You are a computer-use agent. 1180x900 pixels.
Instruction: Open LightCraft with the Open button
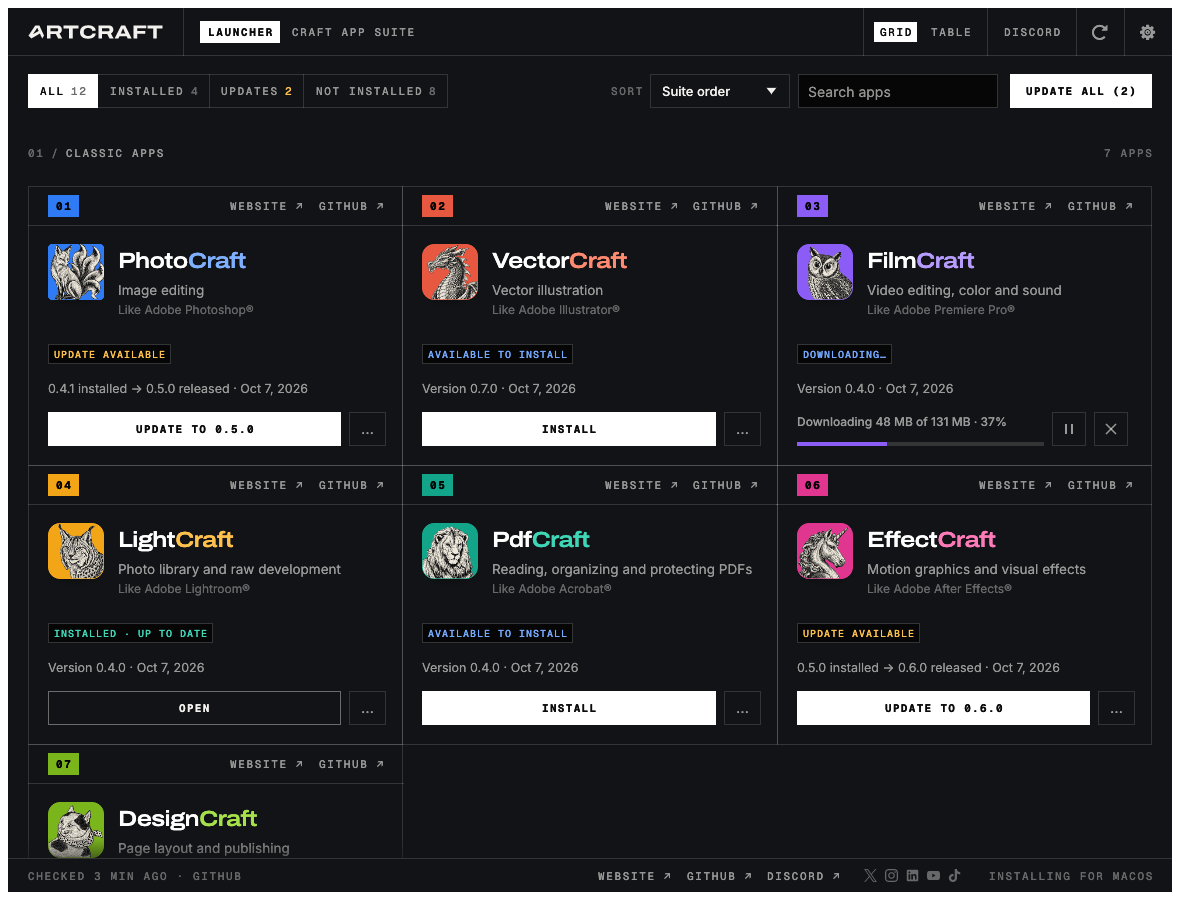coord(194,708)
